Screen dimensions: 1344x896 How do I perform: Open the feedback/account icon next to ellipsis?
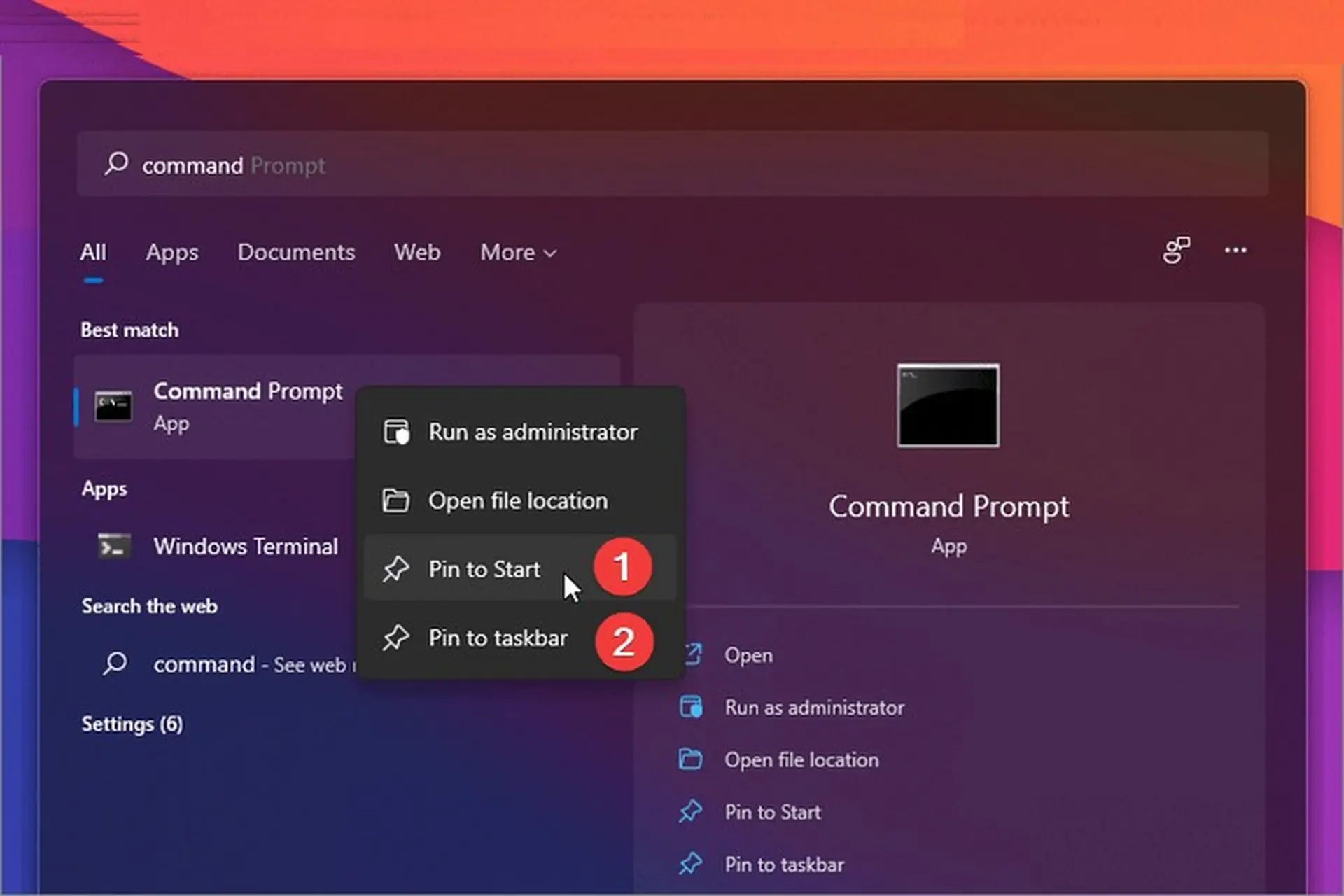[x=1176, y=250]
